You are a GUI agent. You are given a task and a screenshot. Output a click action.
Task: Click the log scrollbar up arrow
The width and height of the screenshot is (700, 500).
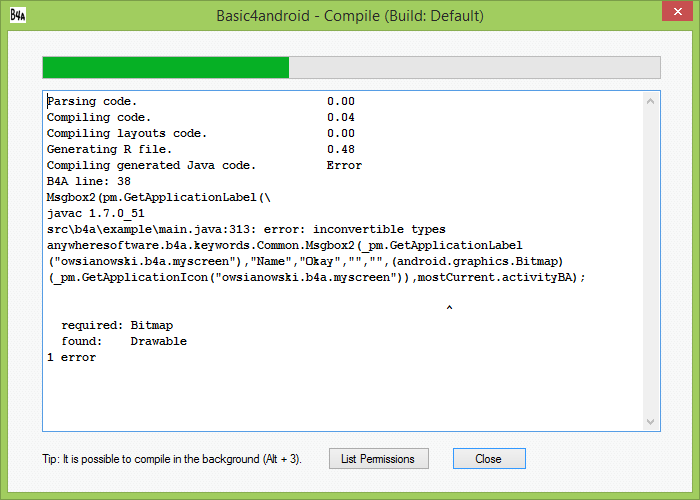(650, 101)
